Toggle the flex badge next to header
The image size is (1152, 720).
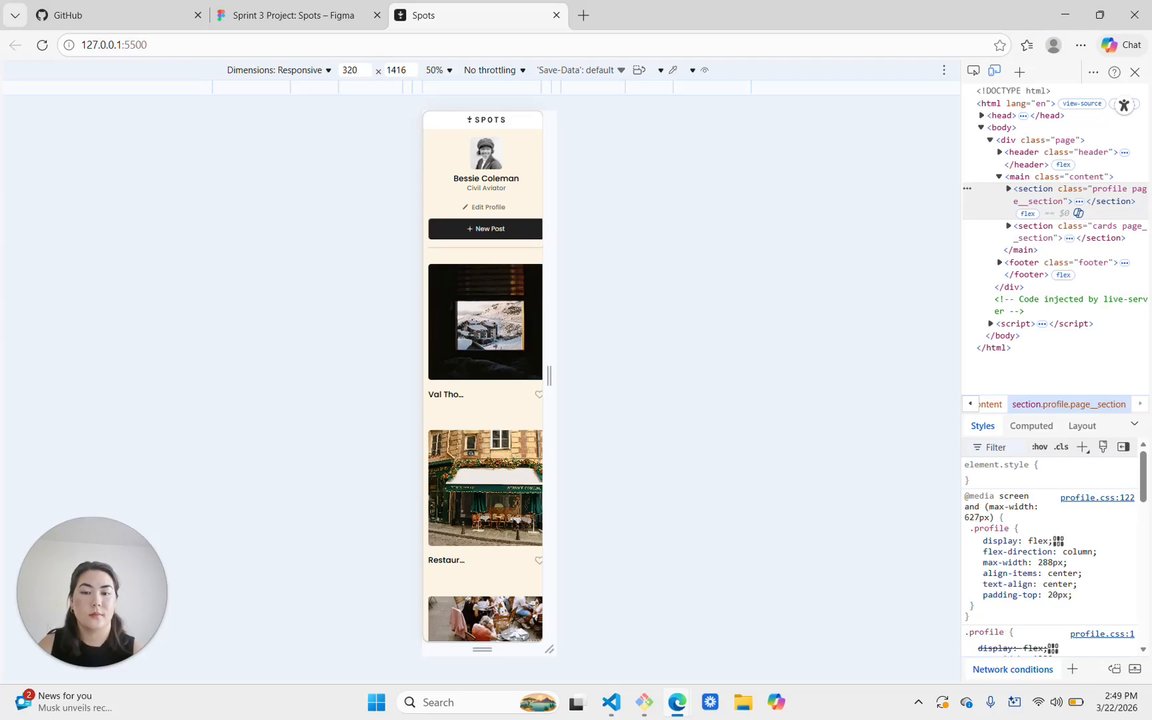1063,165
